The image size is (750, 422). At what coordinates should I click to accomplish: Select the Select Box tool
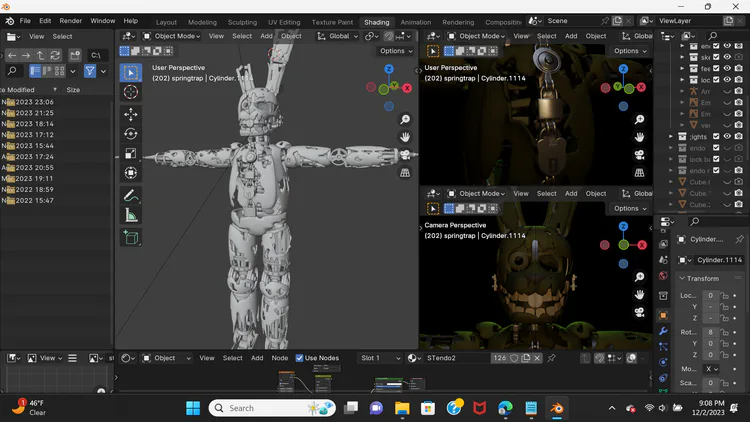point(131,73)
